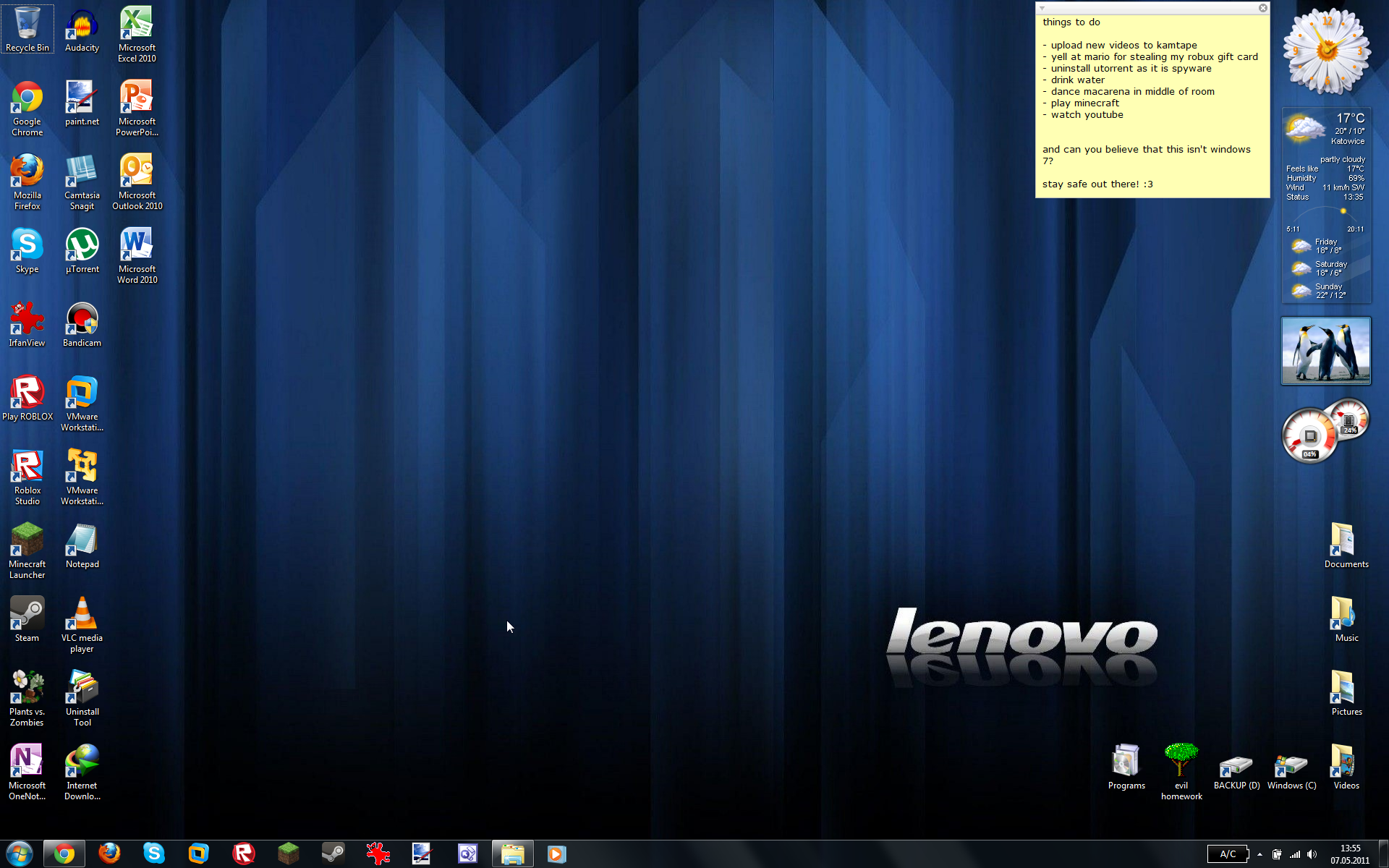Open the sticky note dropdown arrow
The width and height of the screenshot is (1389, 868).
[x=1042, y=8]
